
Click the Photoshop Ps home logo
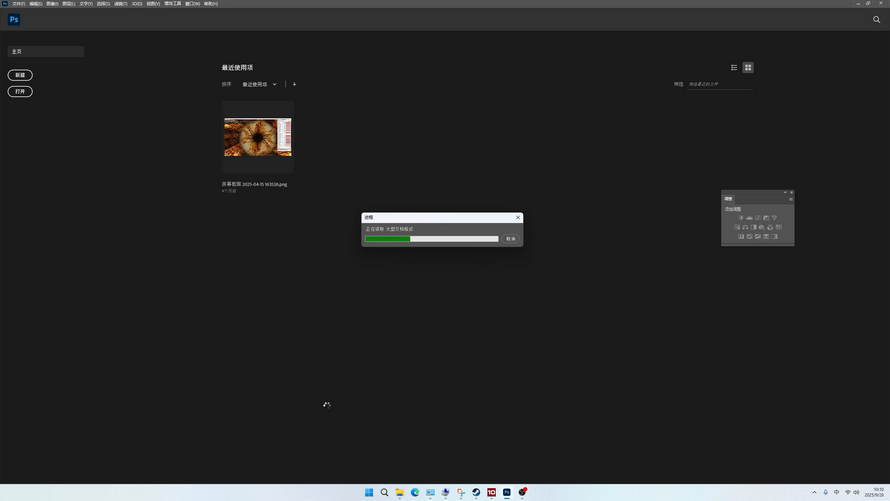click(14, 19)
